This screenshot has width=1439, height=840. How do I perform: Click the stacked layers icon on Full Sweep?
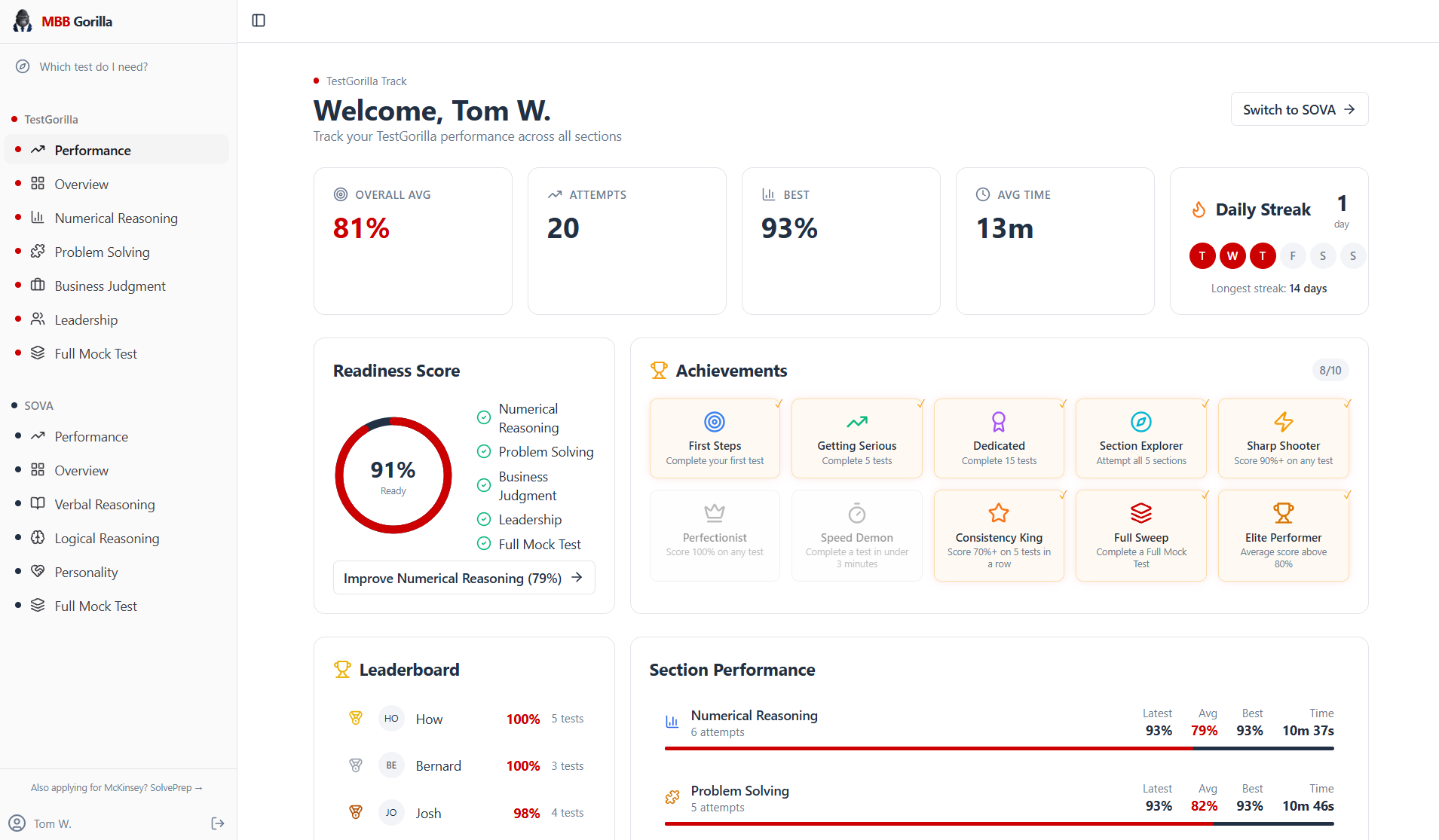click(x=1141, y=513)
